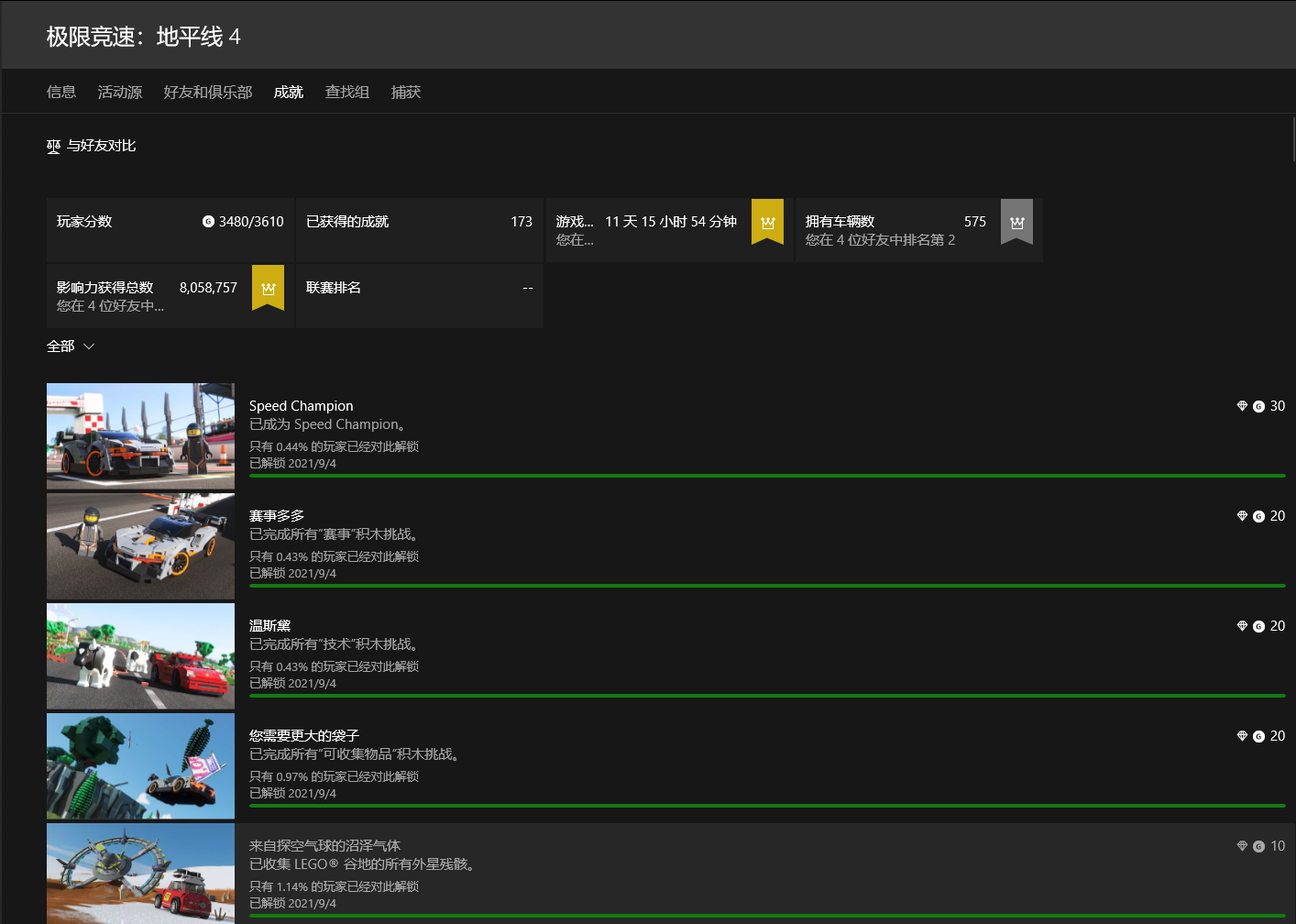Click the 只有 0.97% 的玩家已经对此解锁 text

pos(335,776)
